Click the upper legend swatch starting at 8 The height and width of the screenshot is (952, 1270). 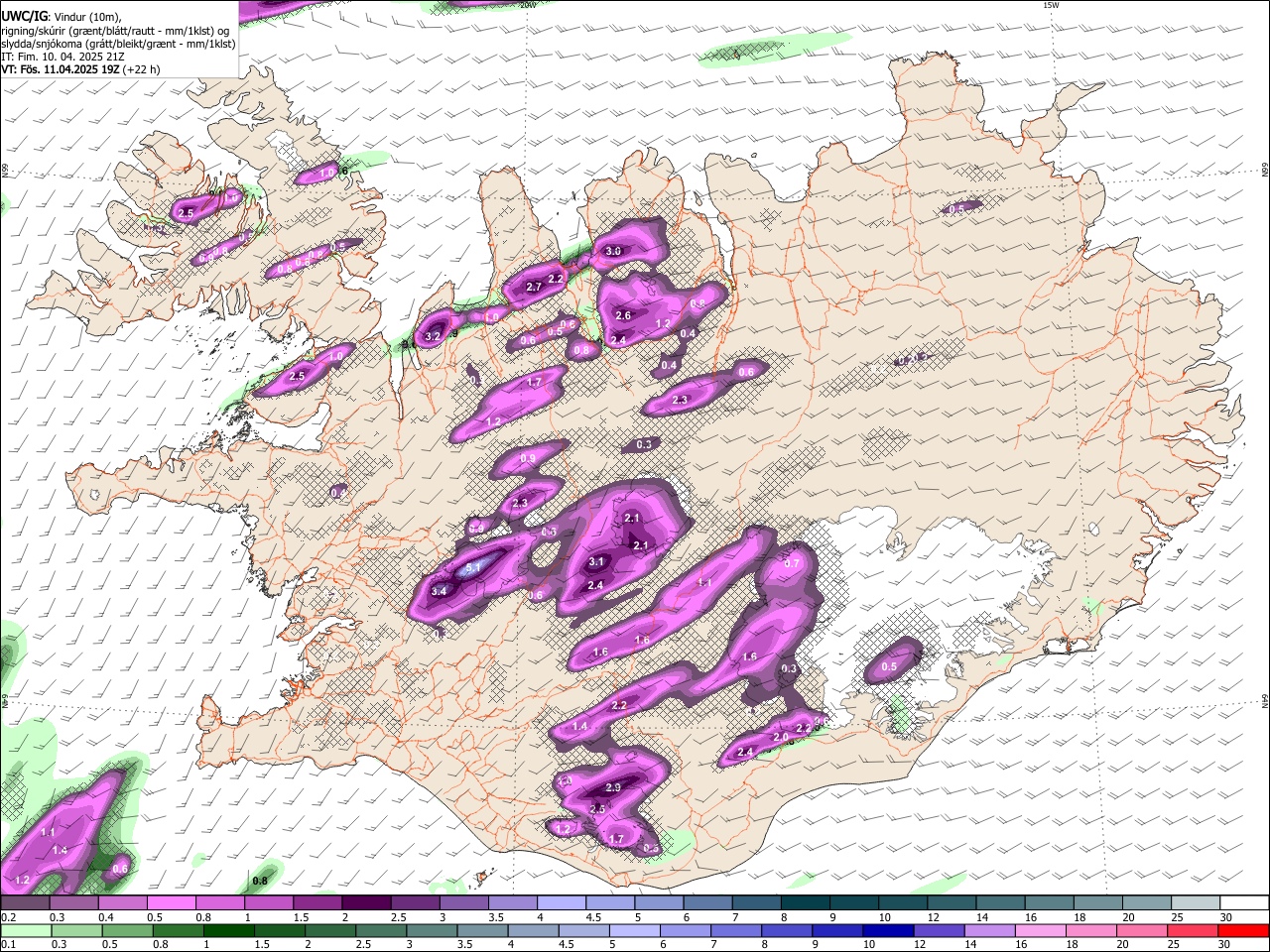coord(806,903)
